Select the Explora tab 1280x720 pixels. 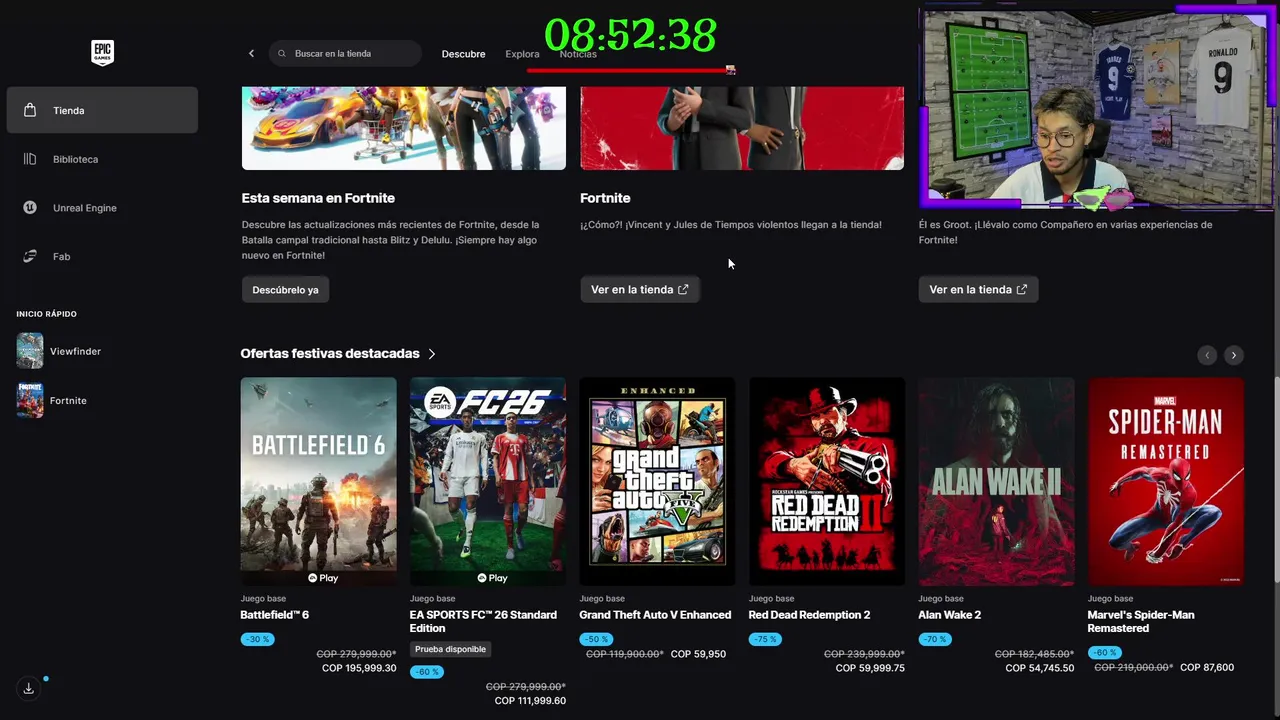(522, 54)
